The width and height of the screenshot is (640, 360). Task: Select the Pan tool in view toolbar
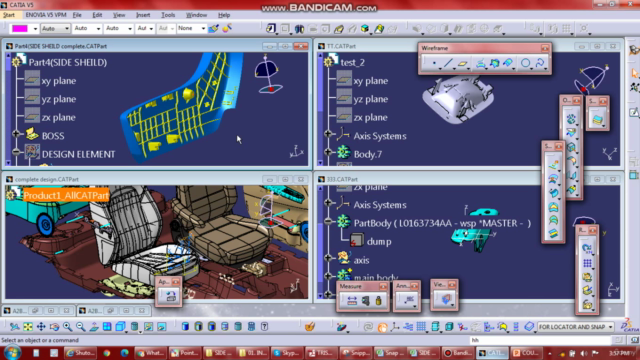(x=41, y=327)
